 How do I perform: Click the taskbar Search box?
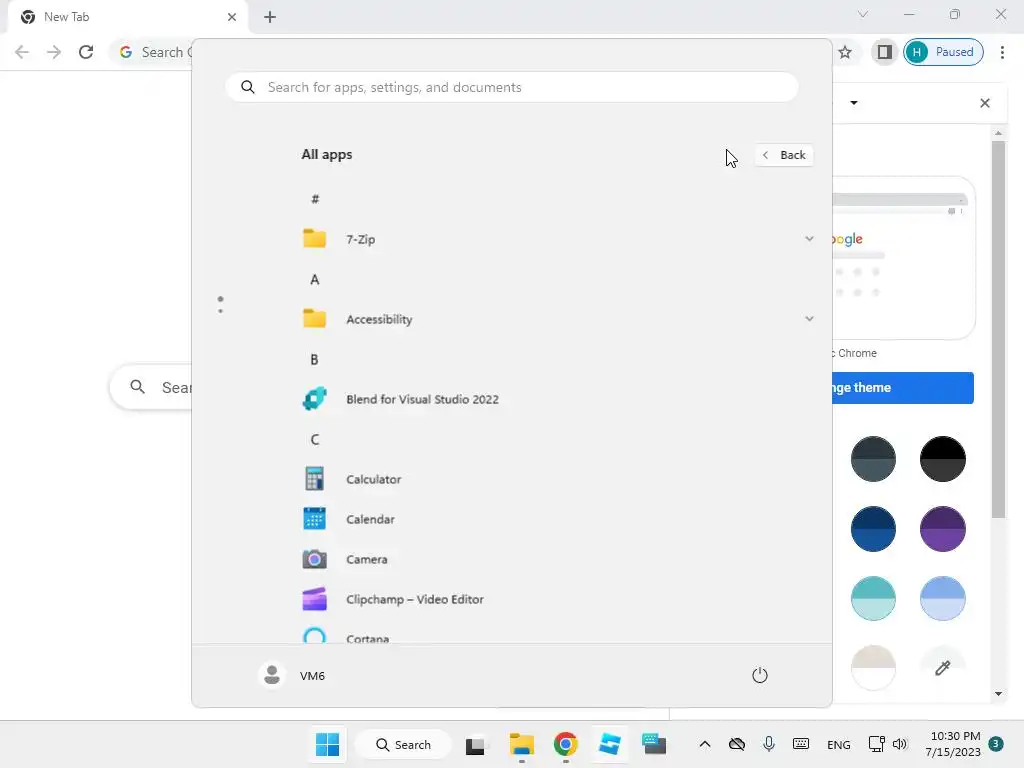[404, 744]
